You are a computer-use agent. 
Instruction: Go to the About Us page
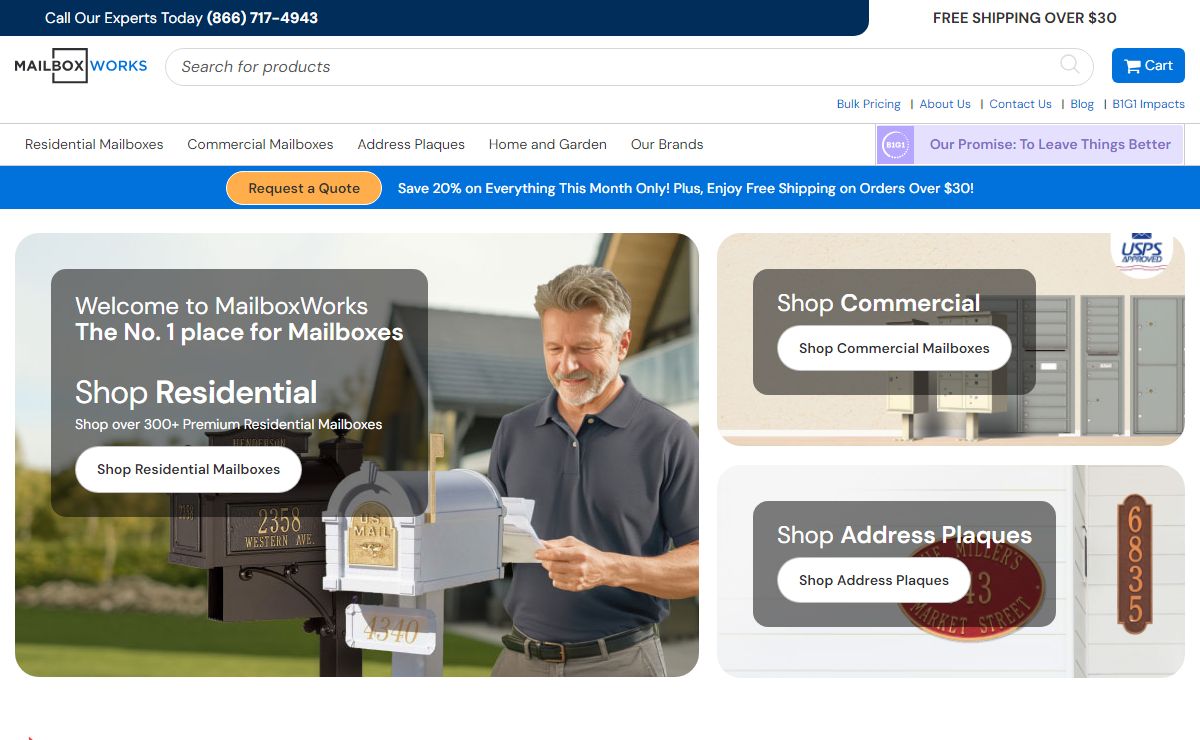945,104
